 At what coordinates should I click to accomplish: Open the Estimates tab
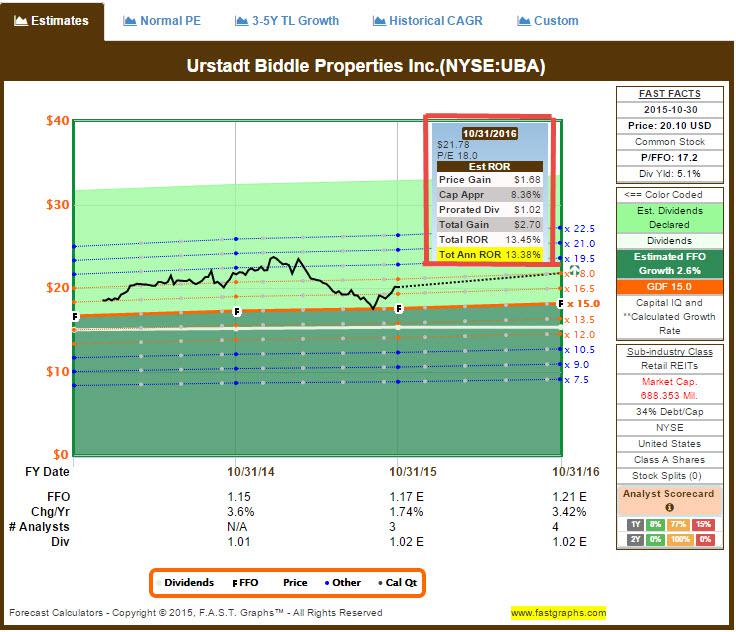(x=52, y=21)
